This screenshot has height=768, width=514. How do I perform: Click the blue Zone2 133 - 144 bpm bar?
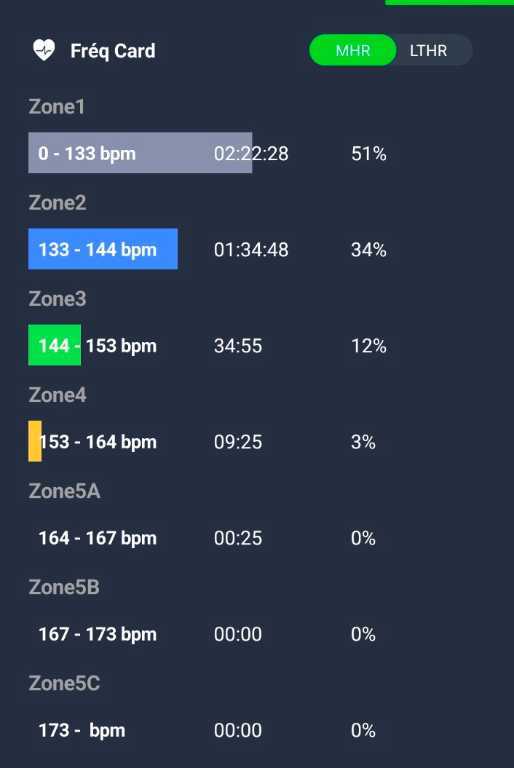103,249
